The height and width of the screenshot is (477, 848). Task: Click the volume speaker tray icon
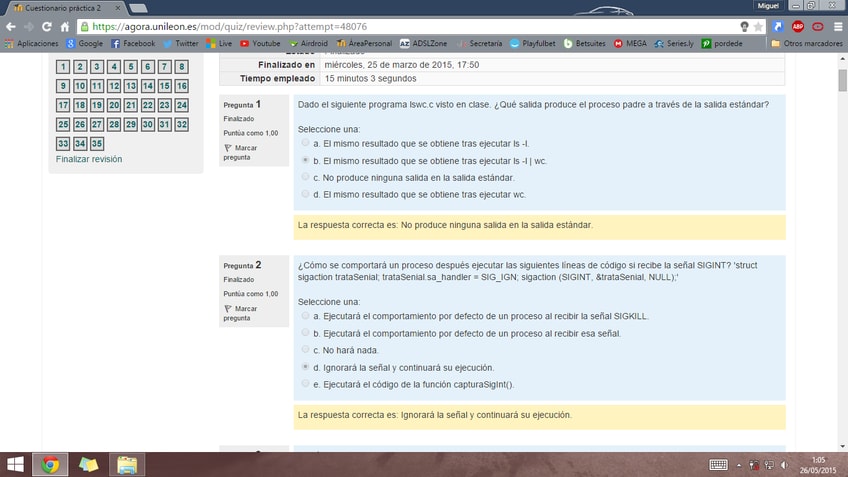click(x=784, y=465)
